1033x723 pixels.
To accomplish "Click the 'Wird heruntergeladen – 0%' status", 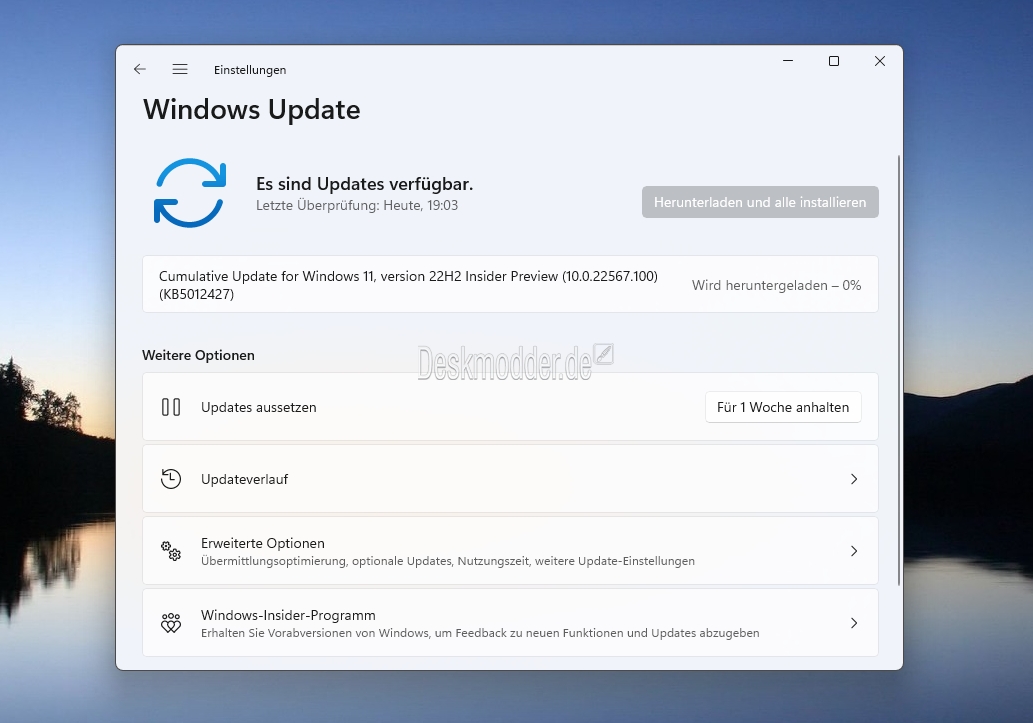I will point(776,285).
